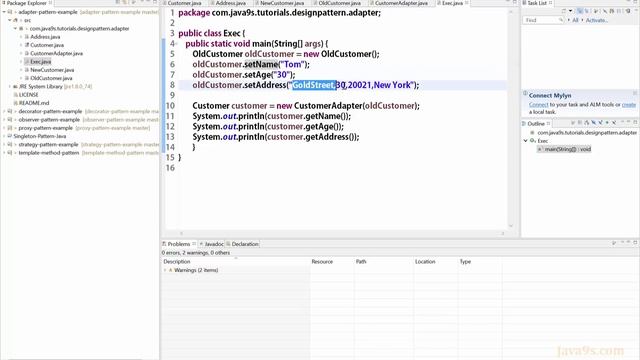The image size is (640, 360).
Task: Collapse the adapter-pattern-example project
Action: (x=4, y=12)
